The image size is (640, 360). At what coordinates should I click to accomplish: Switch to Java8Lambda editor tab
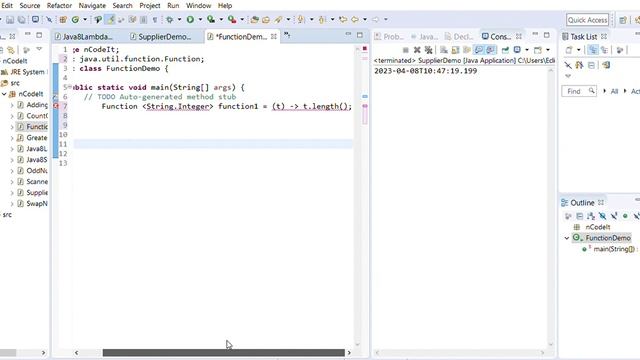tap(84, 37)
